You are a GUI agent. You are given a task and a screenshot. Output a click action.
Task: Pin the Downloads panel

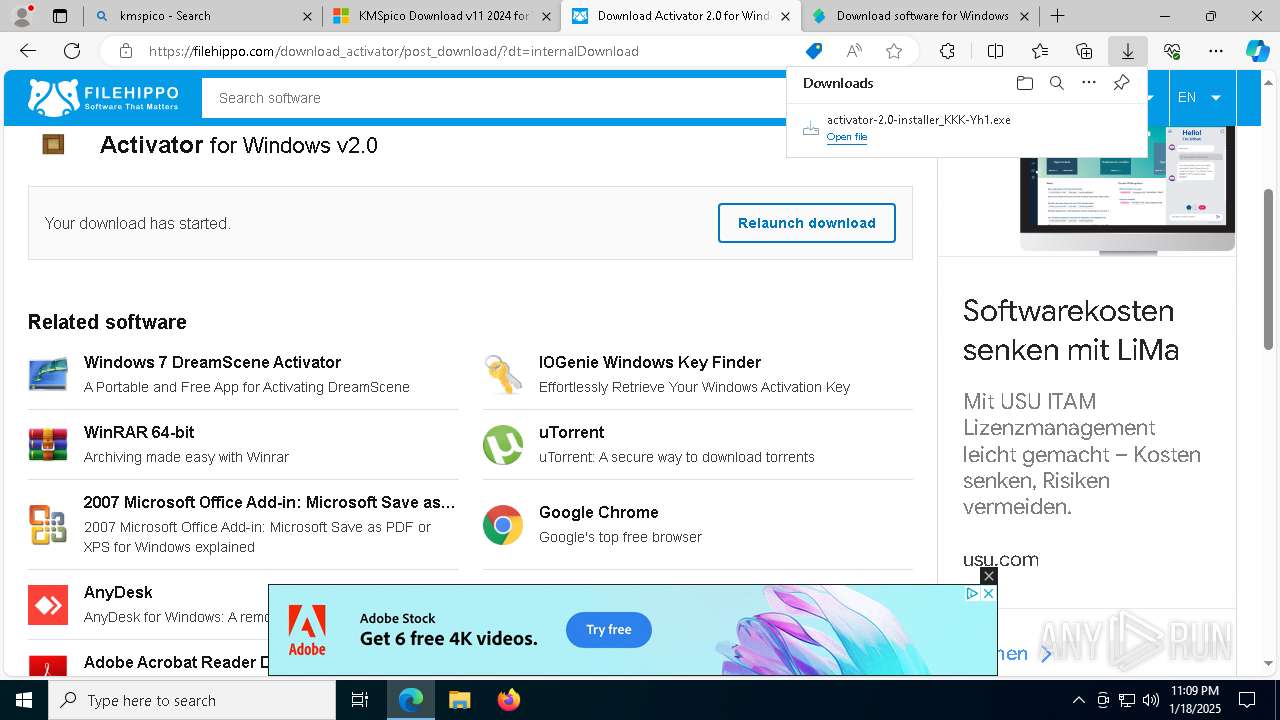pos(1121,83)
